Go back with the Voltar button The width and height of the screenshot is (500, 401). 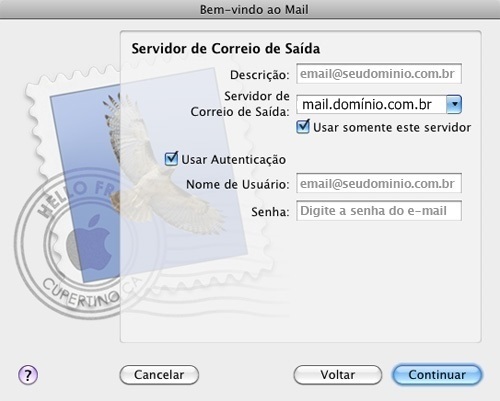click(x=338, y=375)
